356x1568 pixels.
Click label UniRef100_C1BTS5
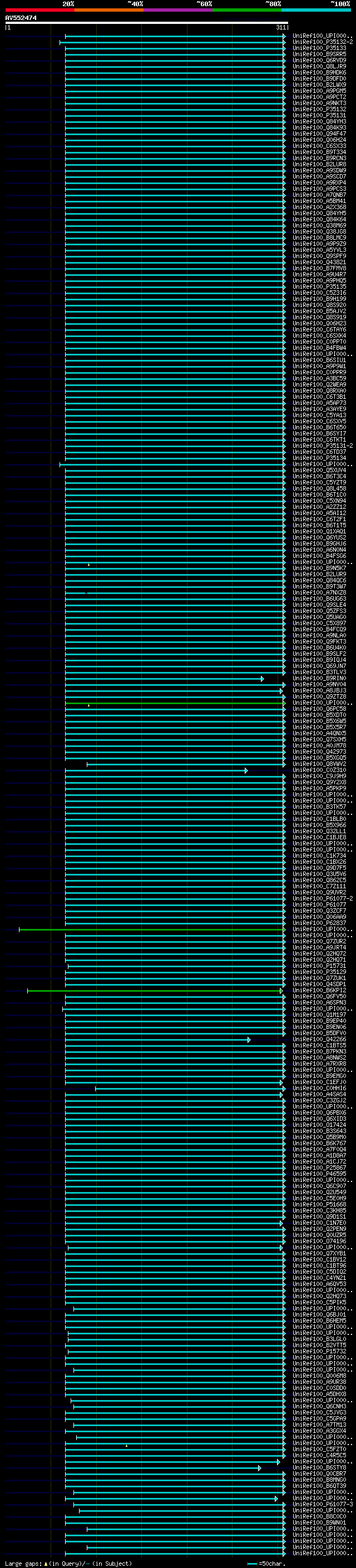(x=319, y=1046)
